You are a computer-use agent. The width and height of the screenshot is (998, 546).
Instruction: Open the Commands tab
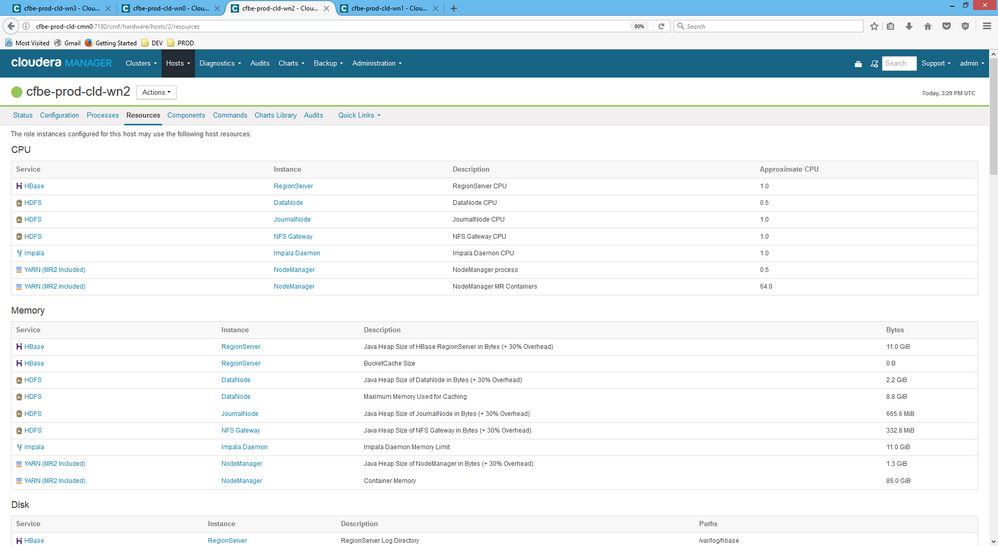(230, 115)
